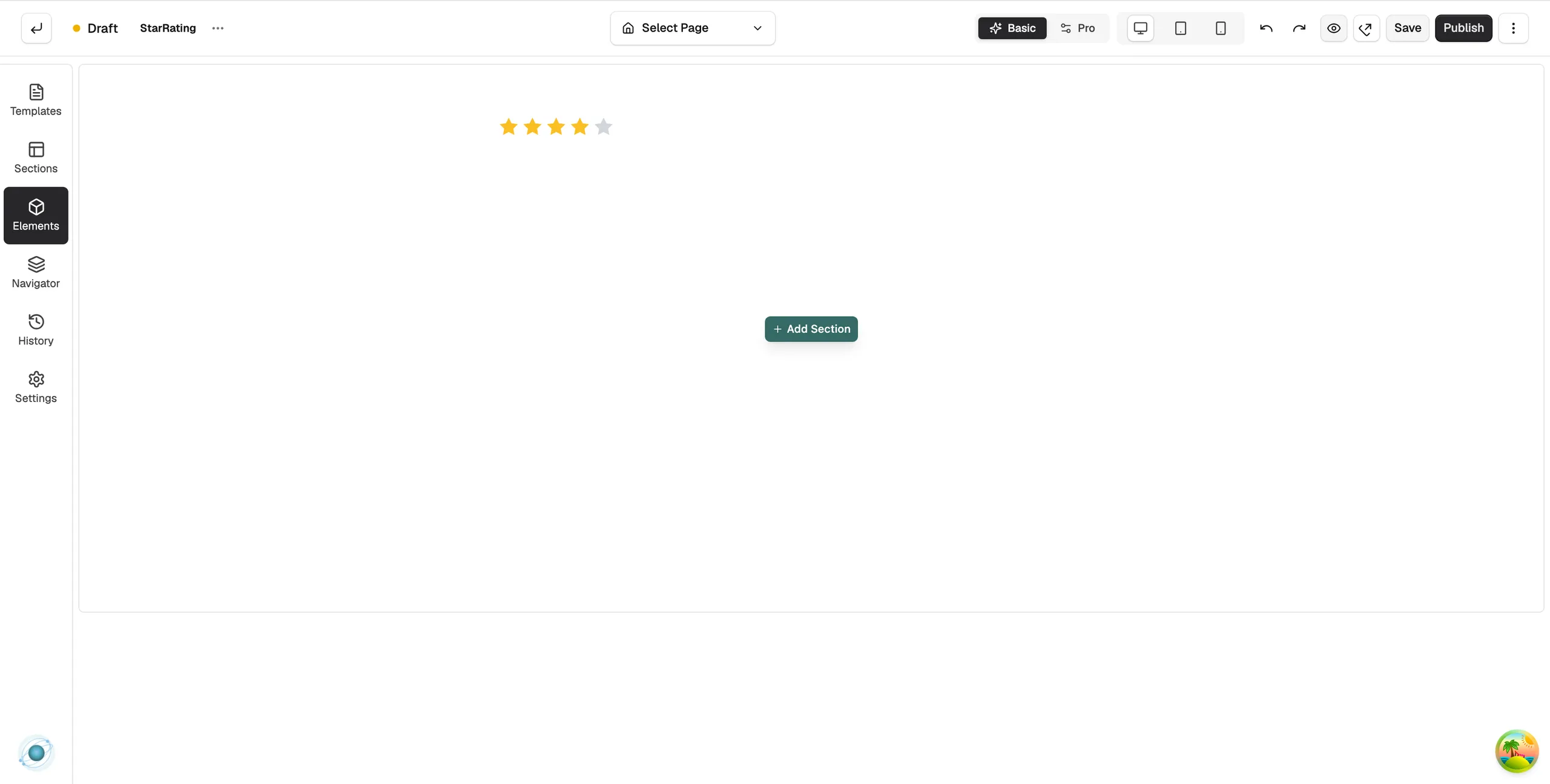
Task: Click the first gold star
Action: pyautogui.click(x=509, y=127)
